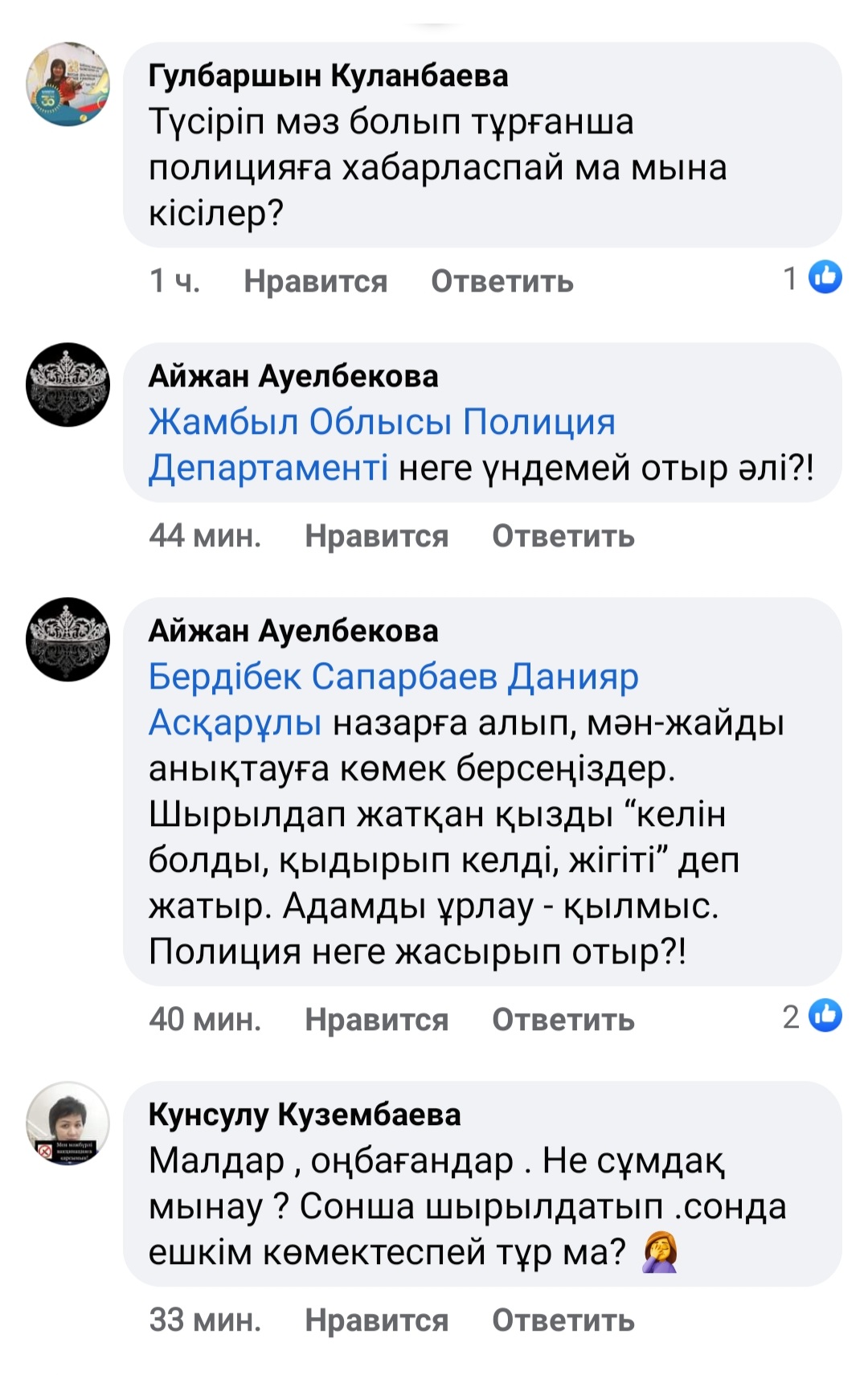868x1375 pixels.
Task: Open Гулбаршын Куланбаева's profile picture
Action: click(x=68, y=84)
